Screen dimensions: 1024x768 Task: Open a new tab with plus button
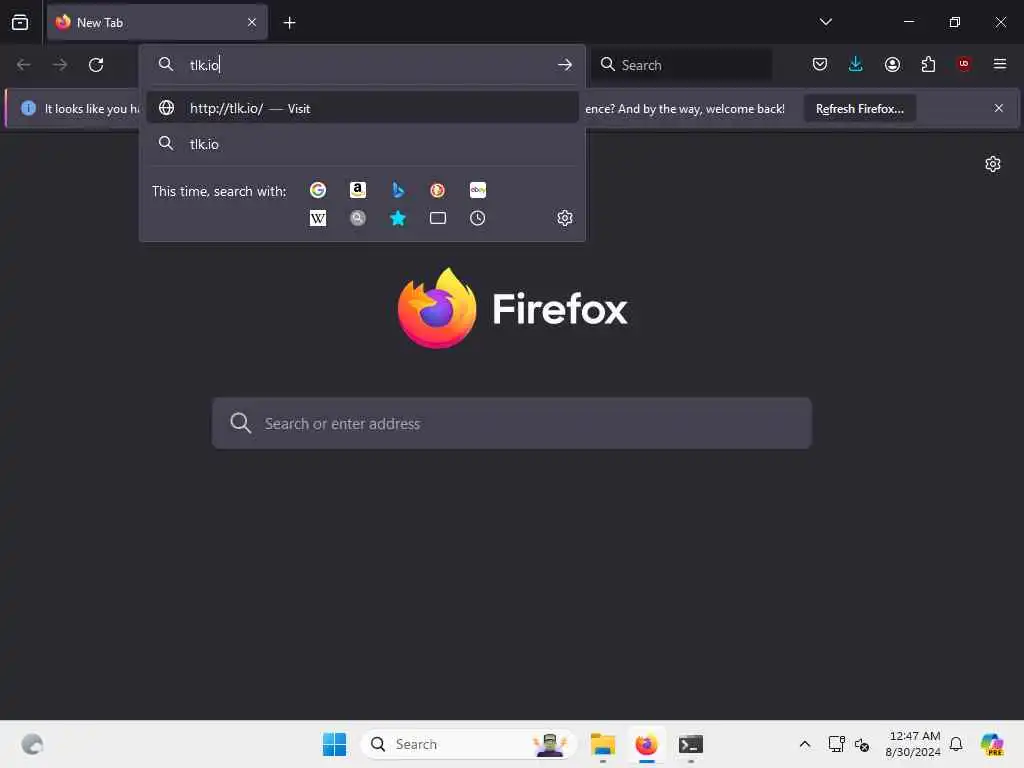click(x=289, y=23)
